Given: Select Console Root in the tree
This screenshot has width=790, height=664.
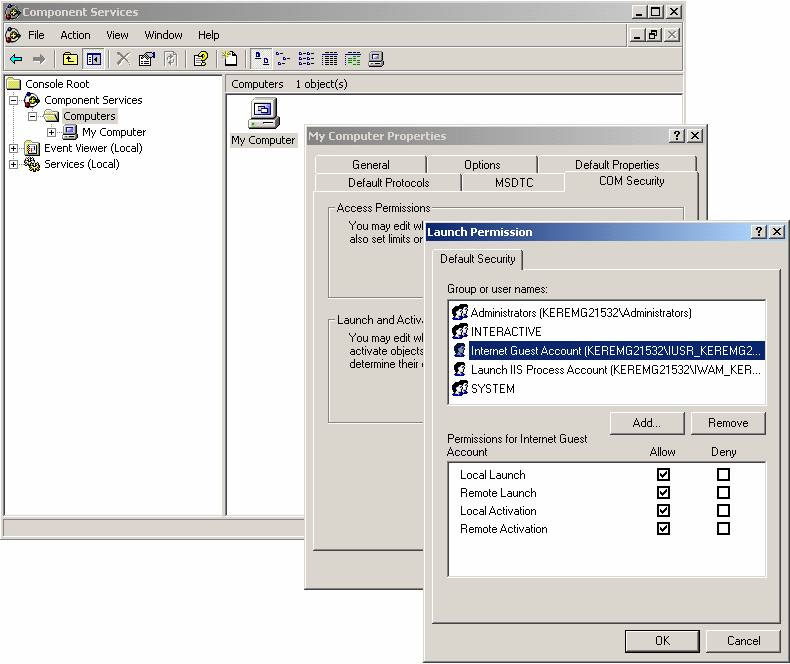Looking at the screenshot, I should point(57,84).
